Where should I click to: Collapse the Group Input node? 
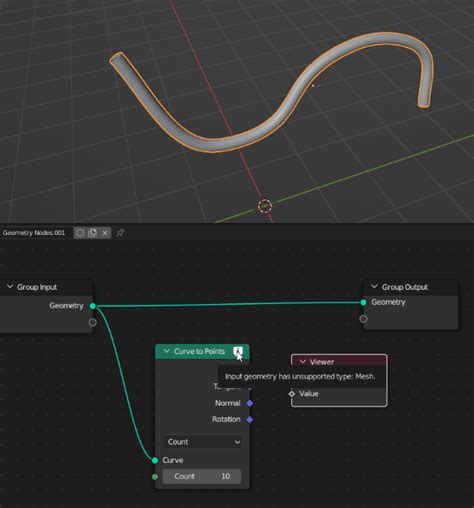click(10, 287)
